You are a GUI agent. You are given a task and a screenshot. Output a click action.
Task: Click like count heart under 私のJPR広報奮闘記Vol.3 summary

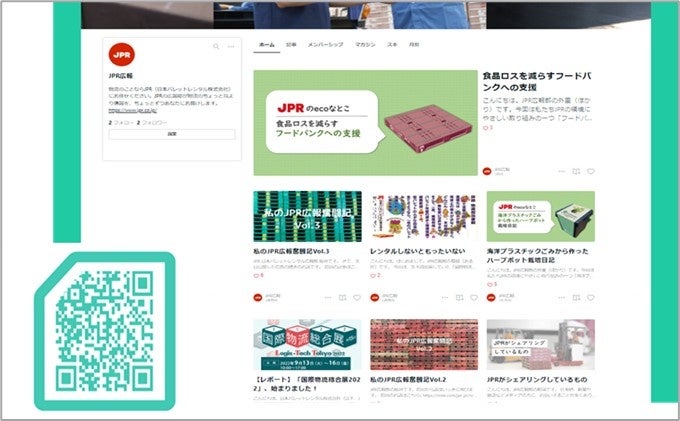pyautogui.click(x=256, y=276)
